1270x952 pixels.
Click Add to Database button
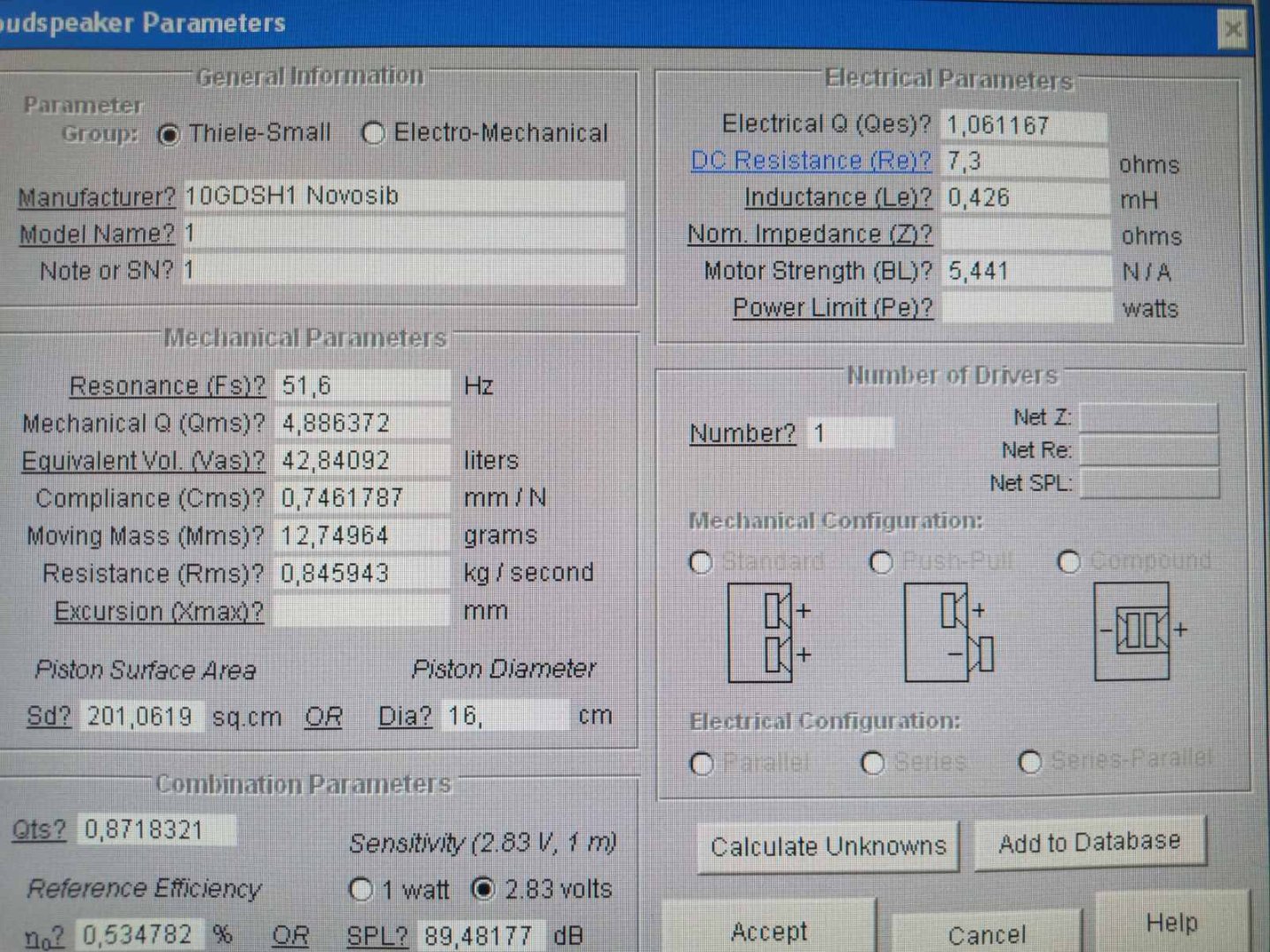point(1088,844)
